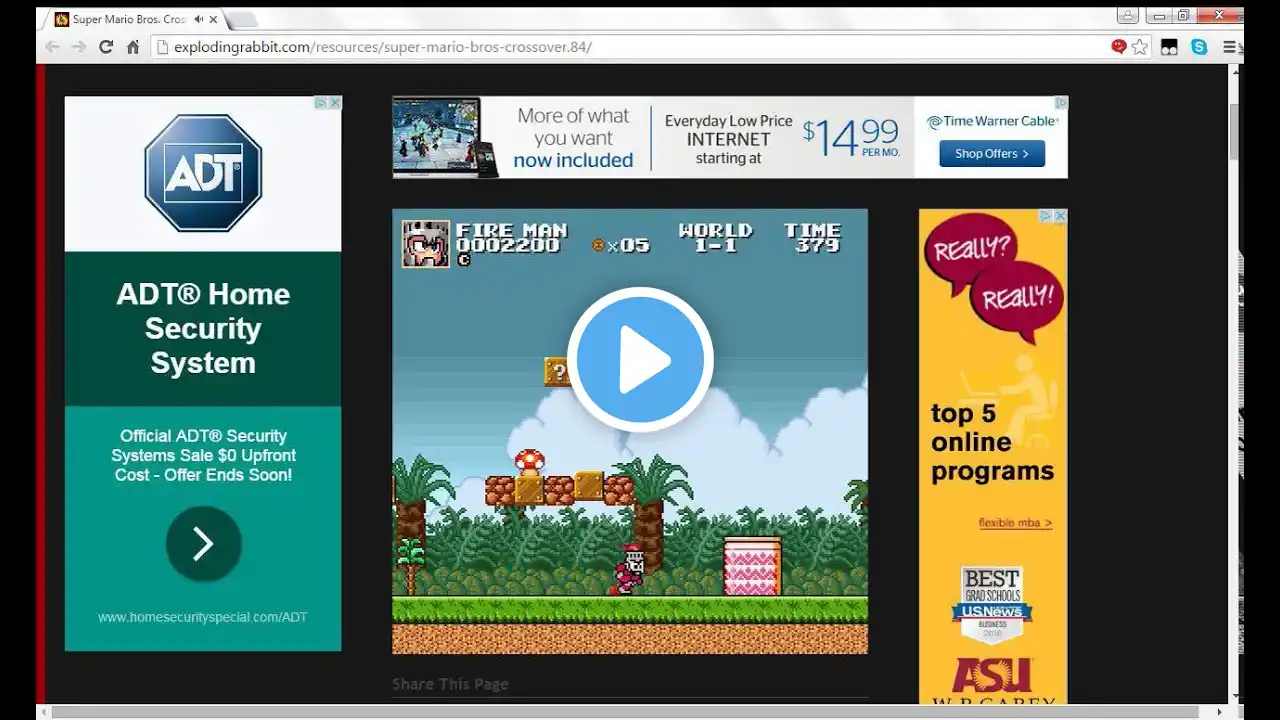Open AdChoices on the yellow ASU ad
Screen dimensions: 1280x720
(x=1046, y=216)
